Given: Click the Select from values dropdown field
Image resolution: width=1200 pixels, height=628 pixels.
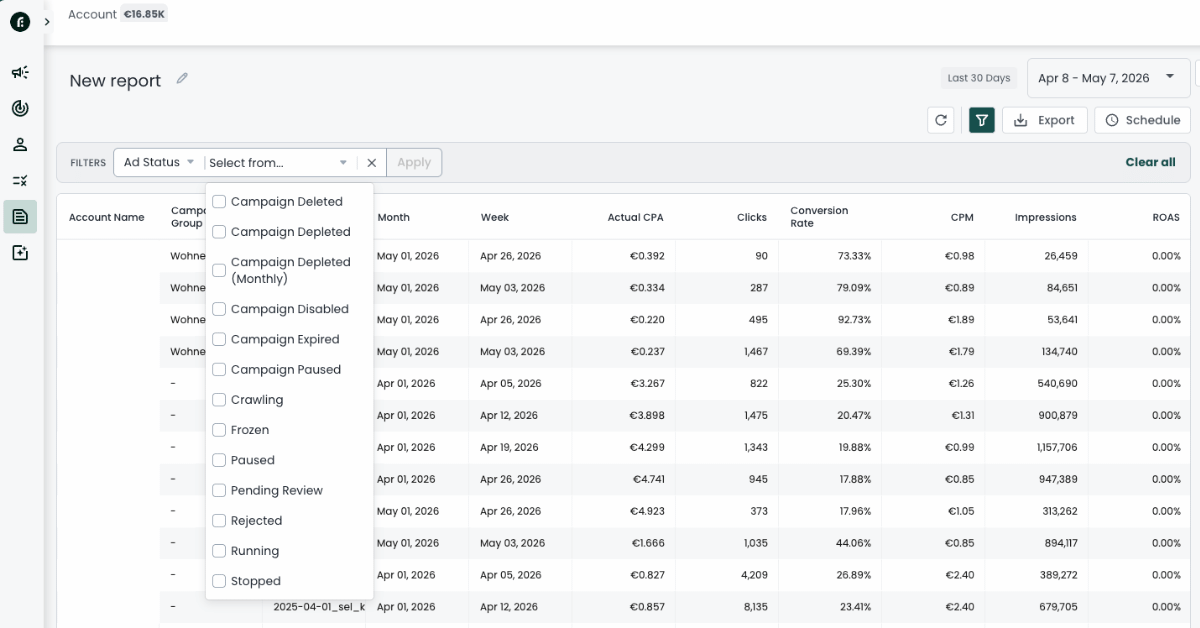Looking at the screenshot, I should pos(279,162).
